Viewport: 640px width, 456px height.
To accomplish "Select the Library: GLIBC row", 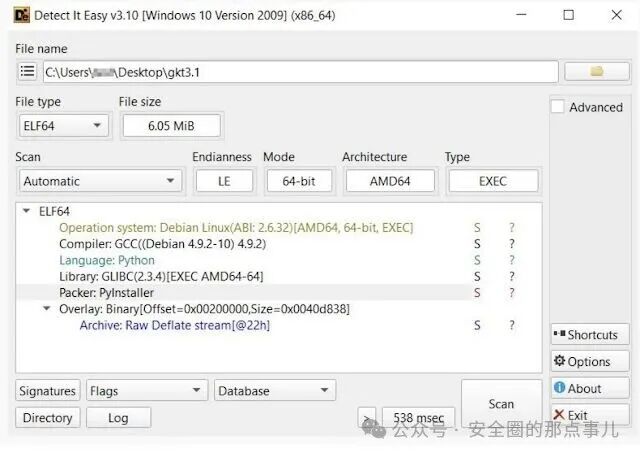I will click(x=161, y=276).
